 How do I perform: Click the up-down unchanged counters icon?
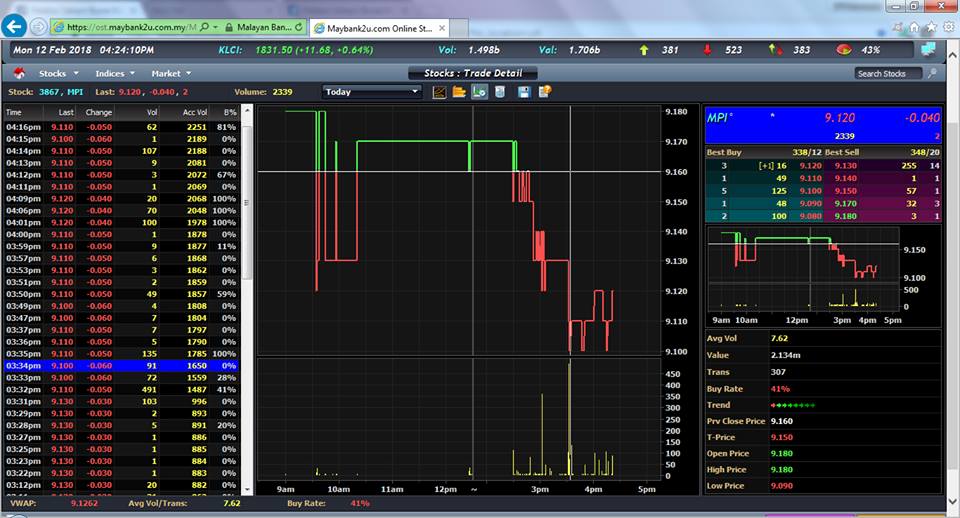[x=775, y=50]
